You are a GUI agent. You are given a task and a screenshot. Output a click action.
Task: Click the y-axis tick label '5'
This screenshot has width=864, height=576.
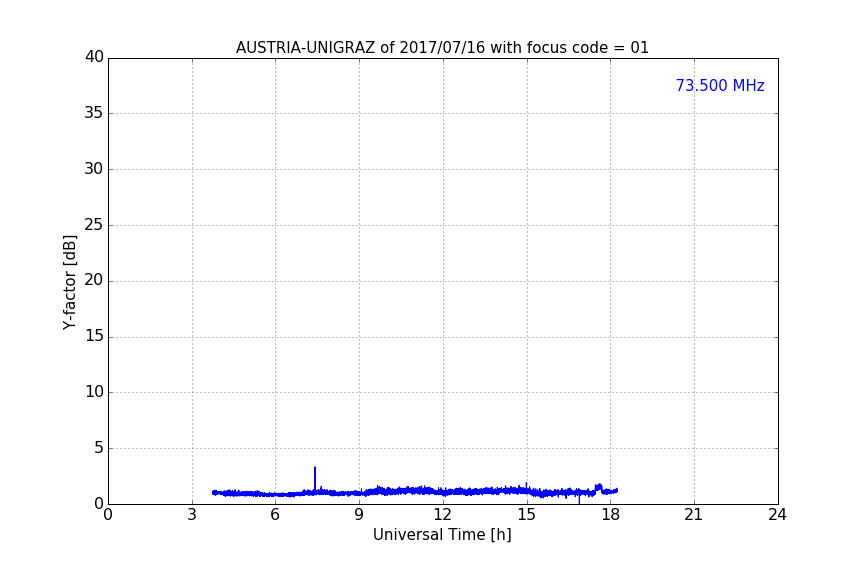pyautogui.click(x=99, y=448)
